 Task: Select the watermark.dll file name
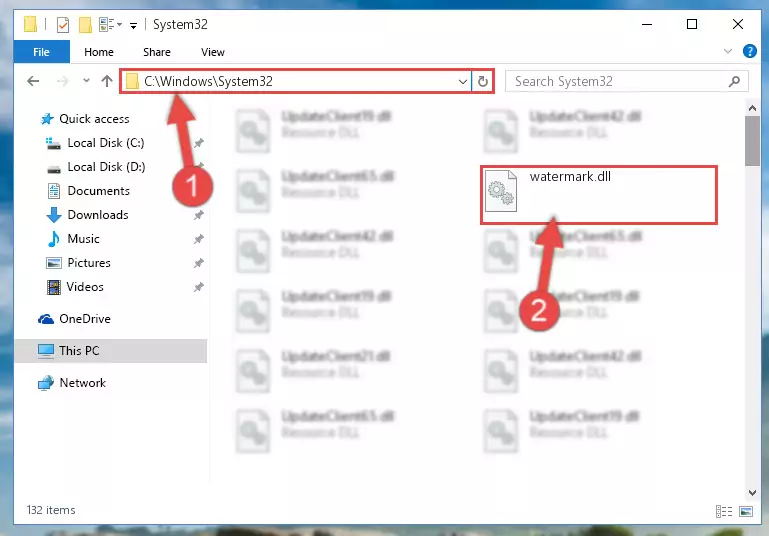pos(570,177)
